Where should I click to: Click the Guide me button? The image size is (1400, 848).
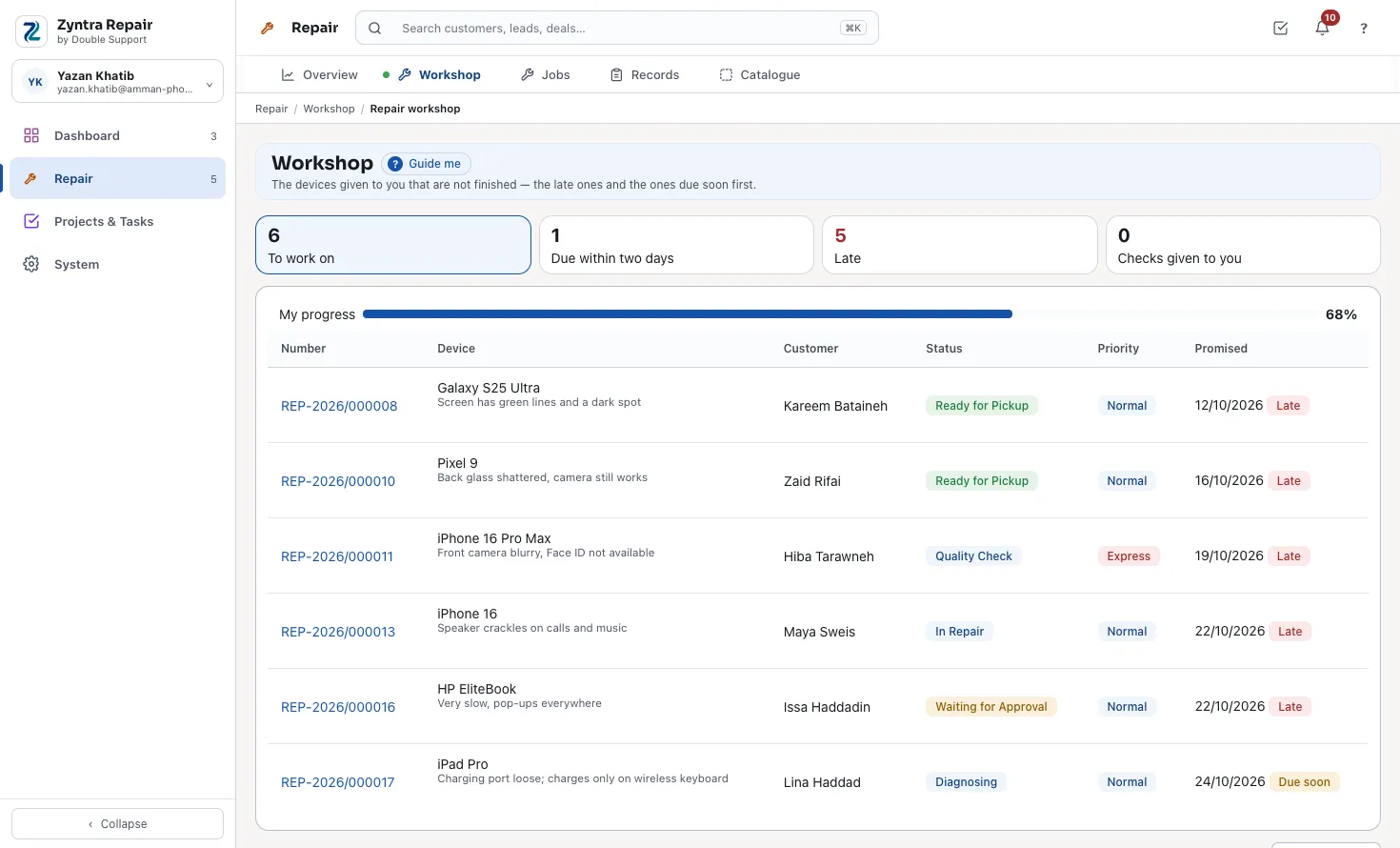click(426, 164)
